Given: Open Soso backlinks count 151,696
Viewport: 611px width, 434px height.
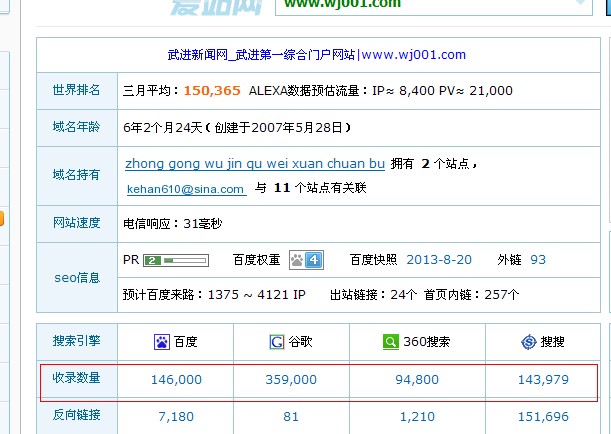Looking at the screenshot, I should click(543, 416).
